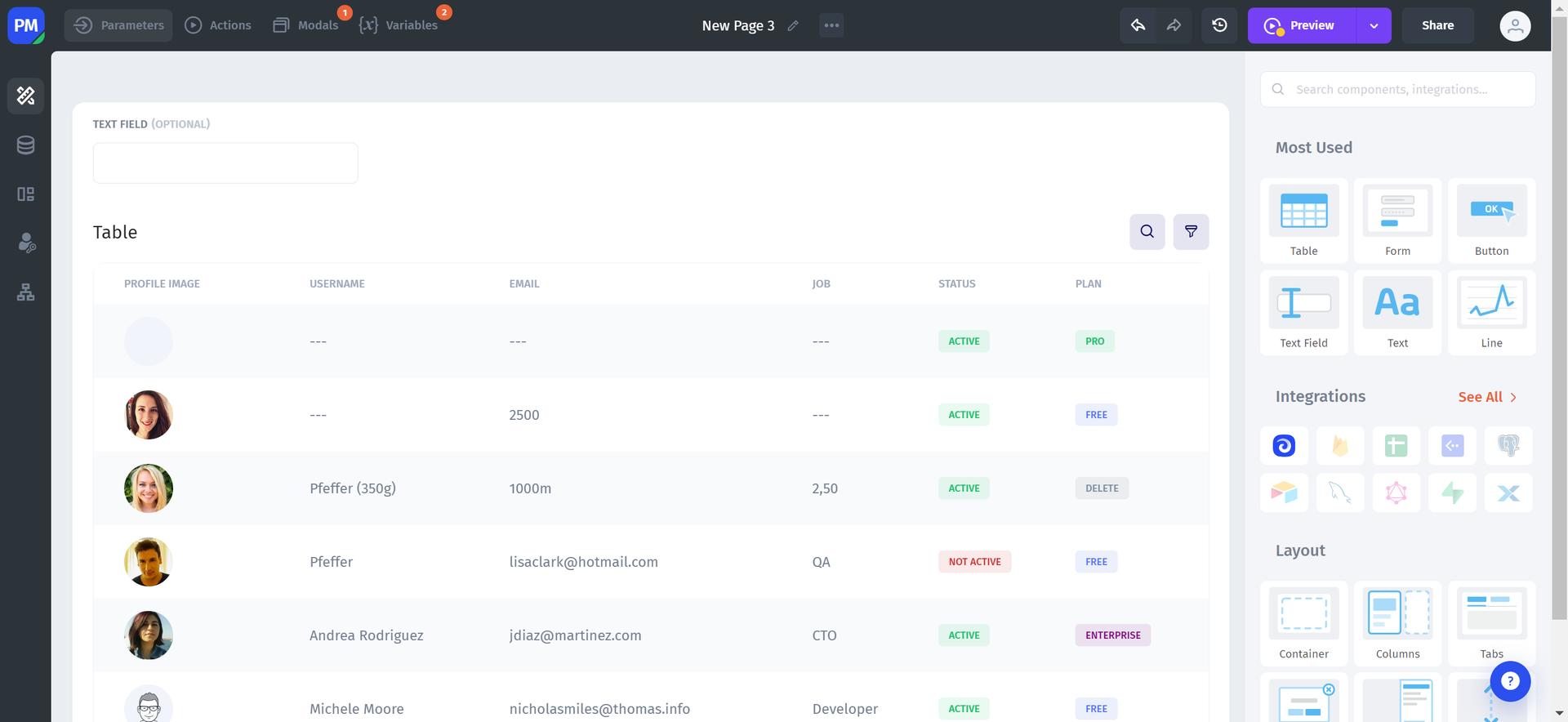Image resolution: width=1568 pixels, height=722 pixels.
Task: Open the version history clock icon
Action: click(x=1219, y=25)
